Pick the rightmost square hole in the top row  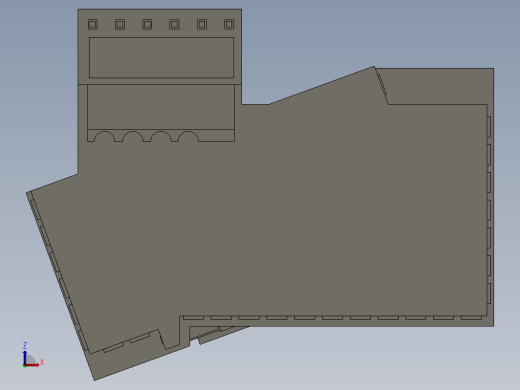[x=229, y=24]
